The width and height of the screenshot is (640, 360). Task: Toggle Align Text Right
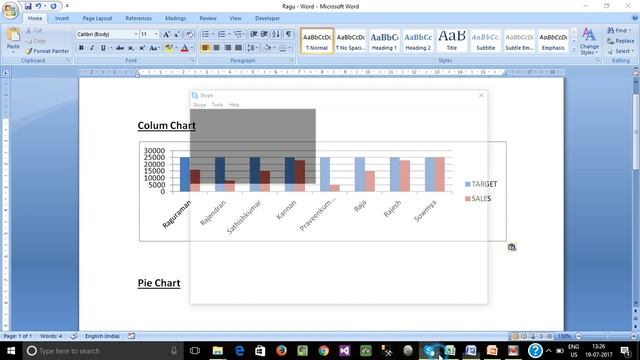click(x=227, y=48)
